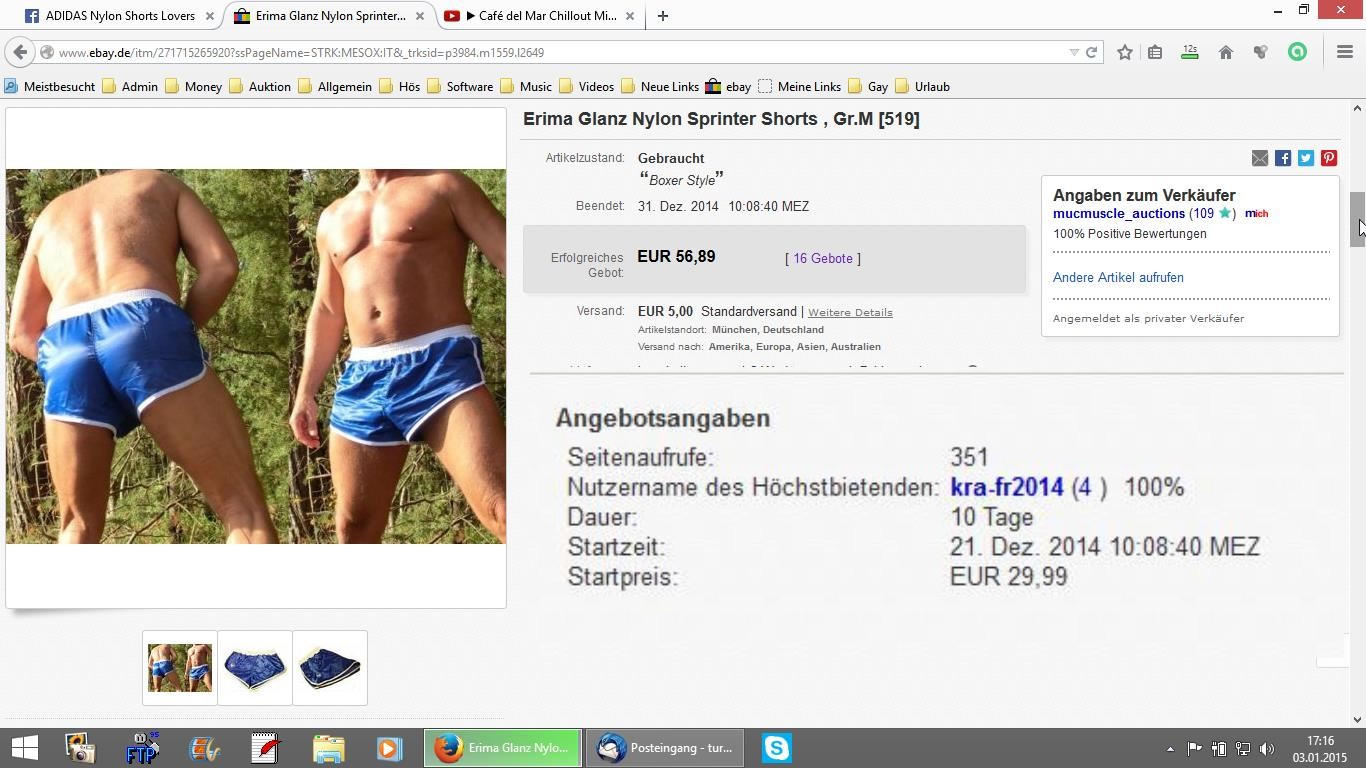Email this listing via envelope icon
Image resolution: width=1366 pixels, height=768 pixels.
tap(1260, 158)
